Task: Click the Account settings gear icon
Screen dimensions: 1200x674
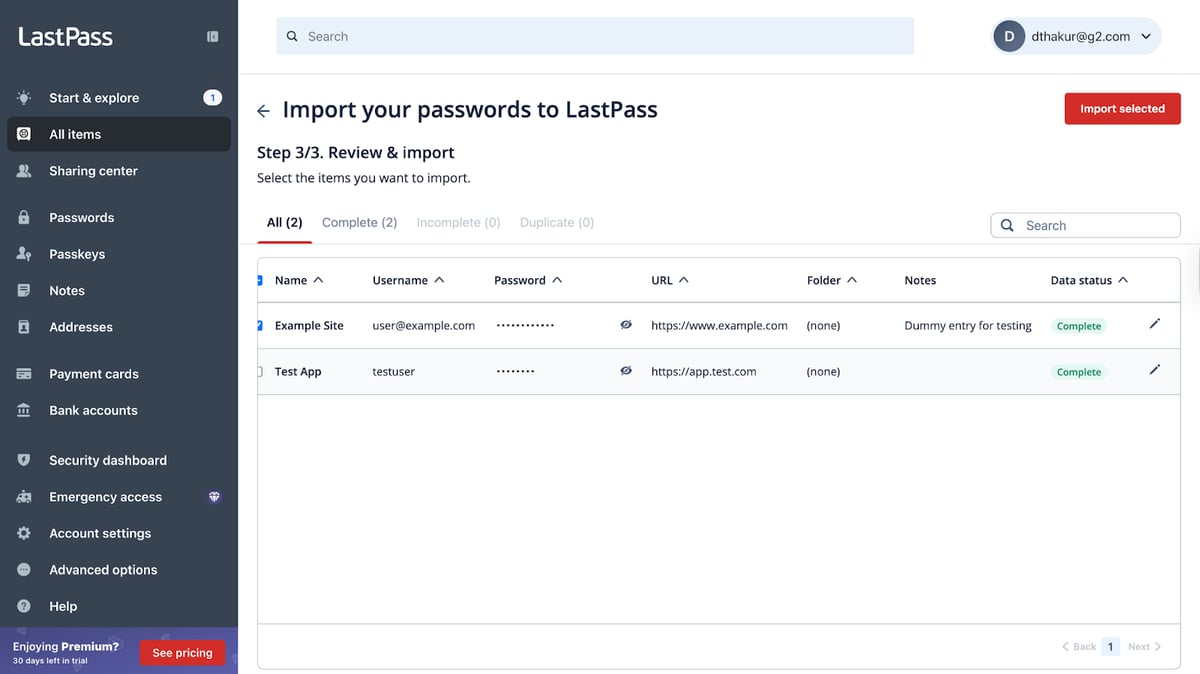Action: point(24,533)
